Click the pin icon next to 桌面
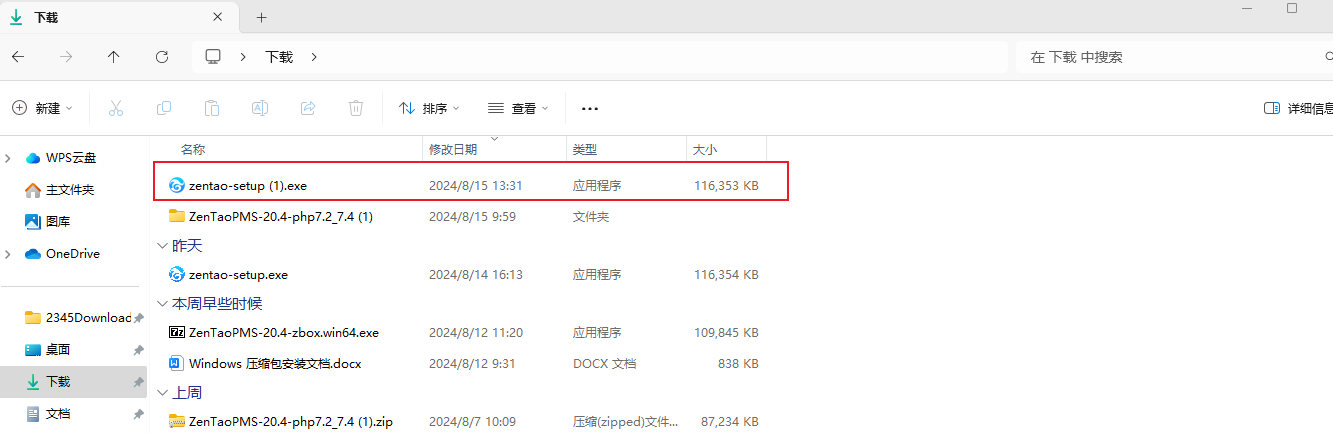This screenshot has height=434, width=1333. point(138,350)
